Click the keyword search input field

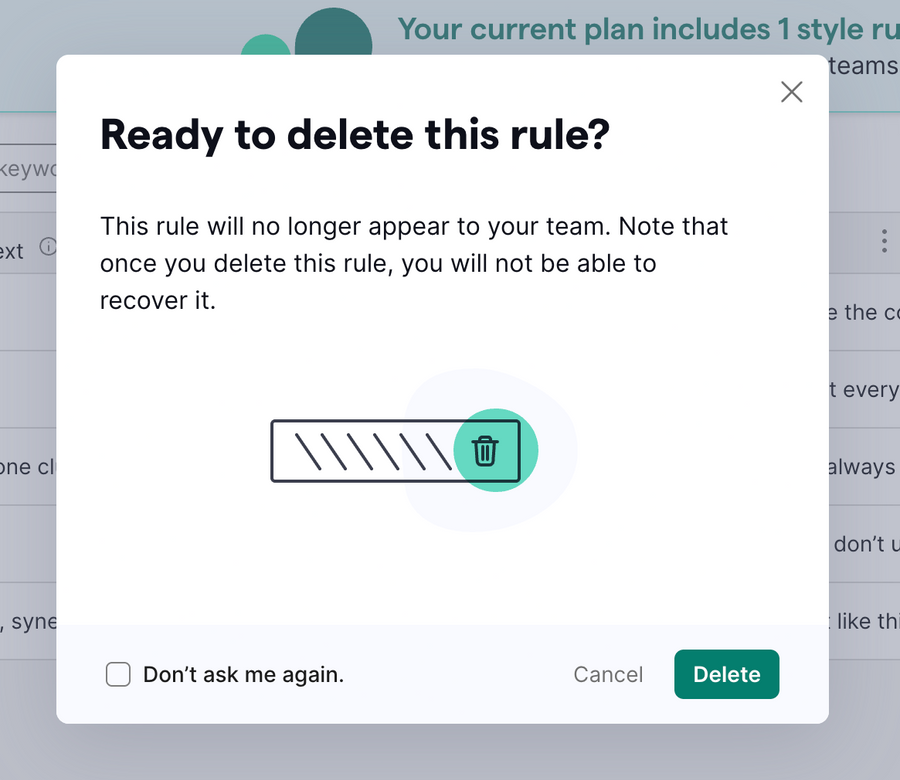[x=27, y=169]
